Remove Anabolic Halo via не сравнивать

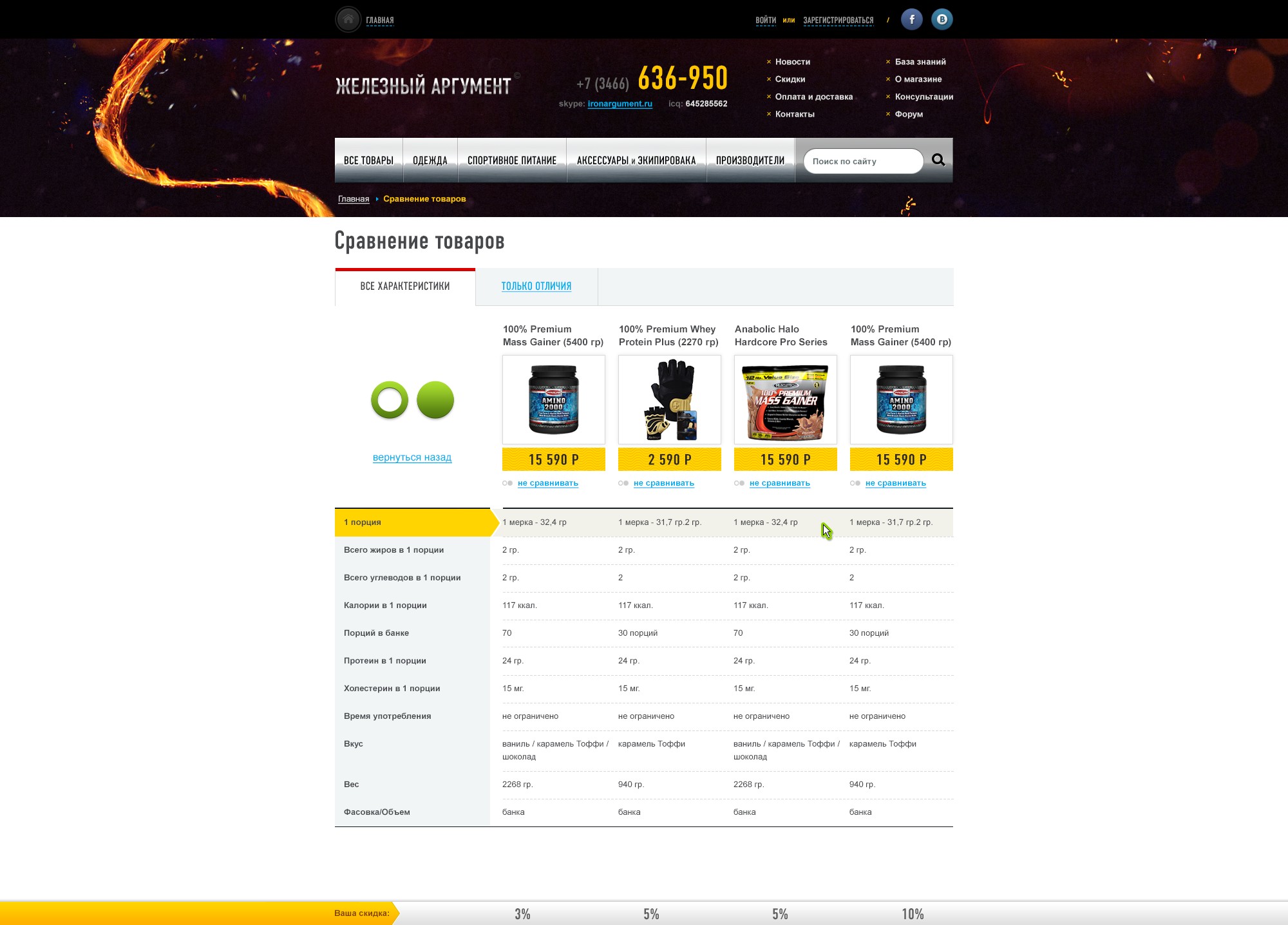[x=780, y=483]
